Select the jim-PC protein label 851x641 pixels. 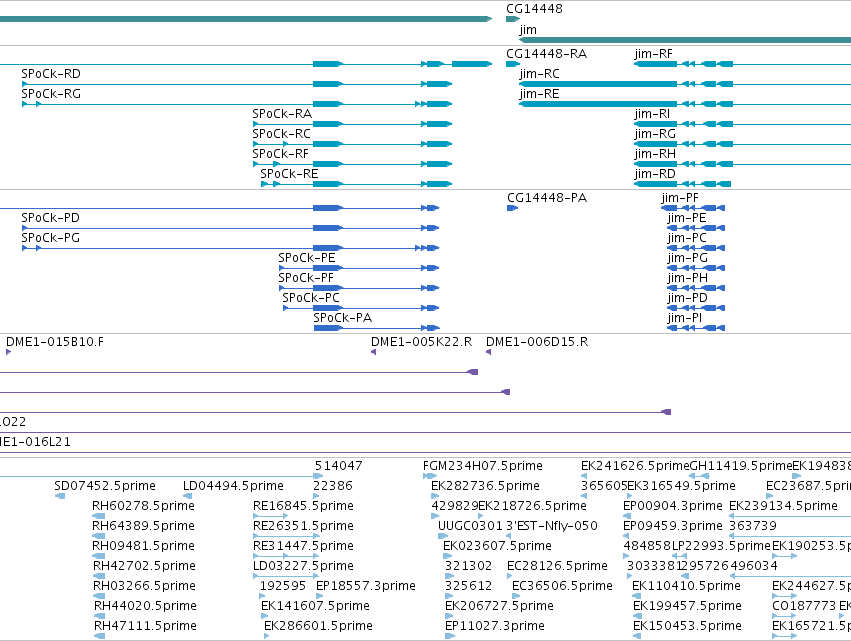(x=687, y=238)
